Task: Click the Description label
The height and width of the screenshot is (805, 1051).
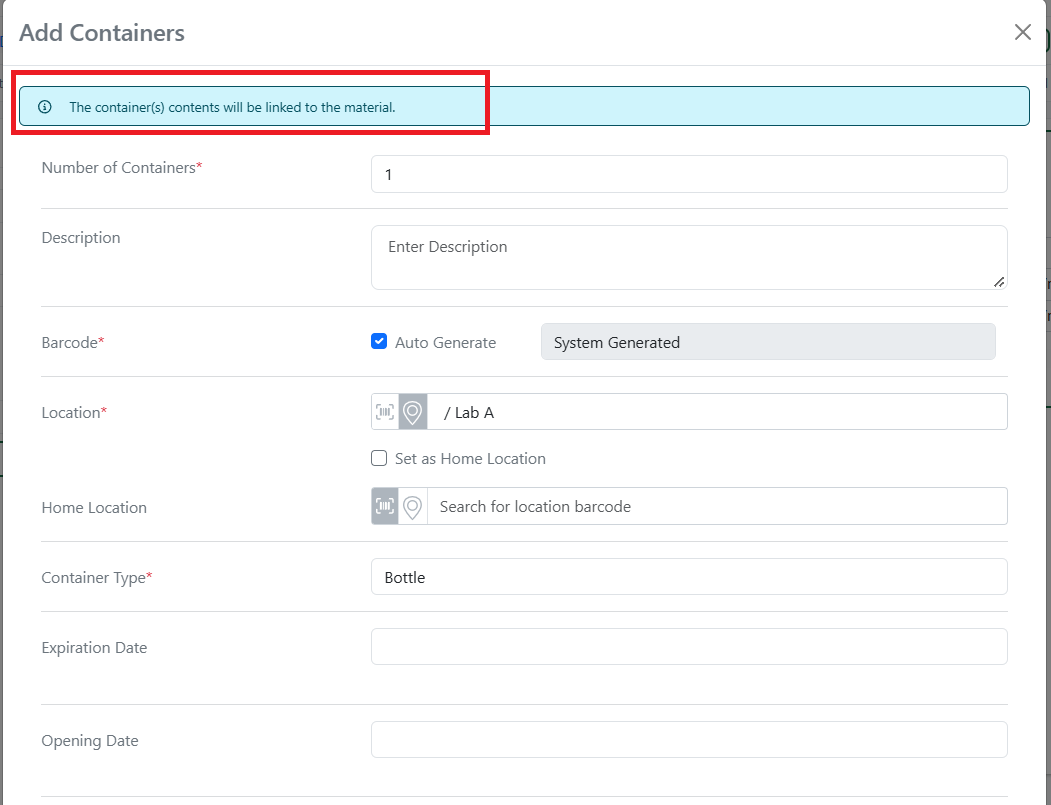Action: [81, 238]
